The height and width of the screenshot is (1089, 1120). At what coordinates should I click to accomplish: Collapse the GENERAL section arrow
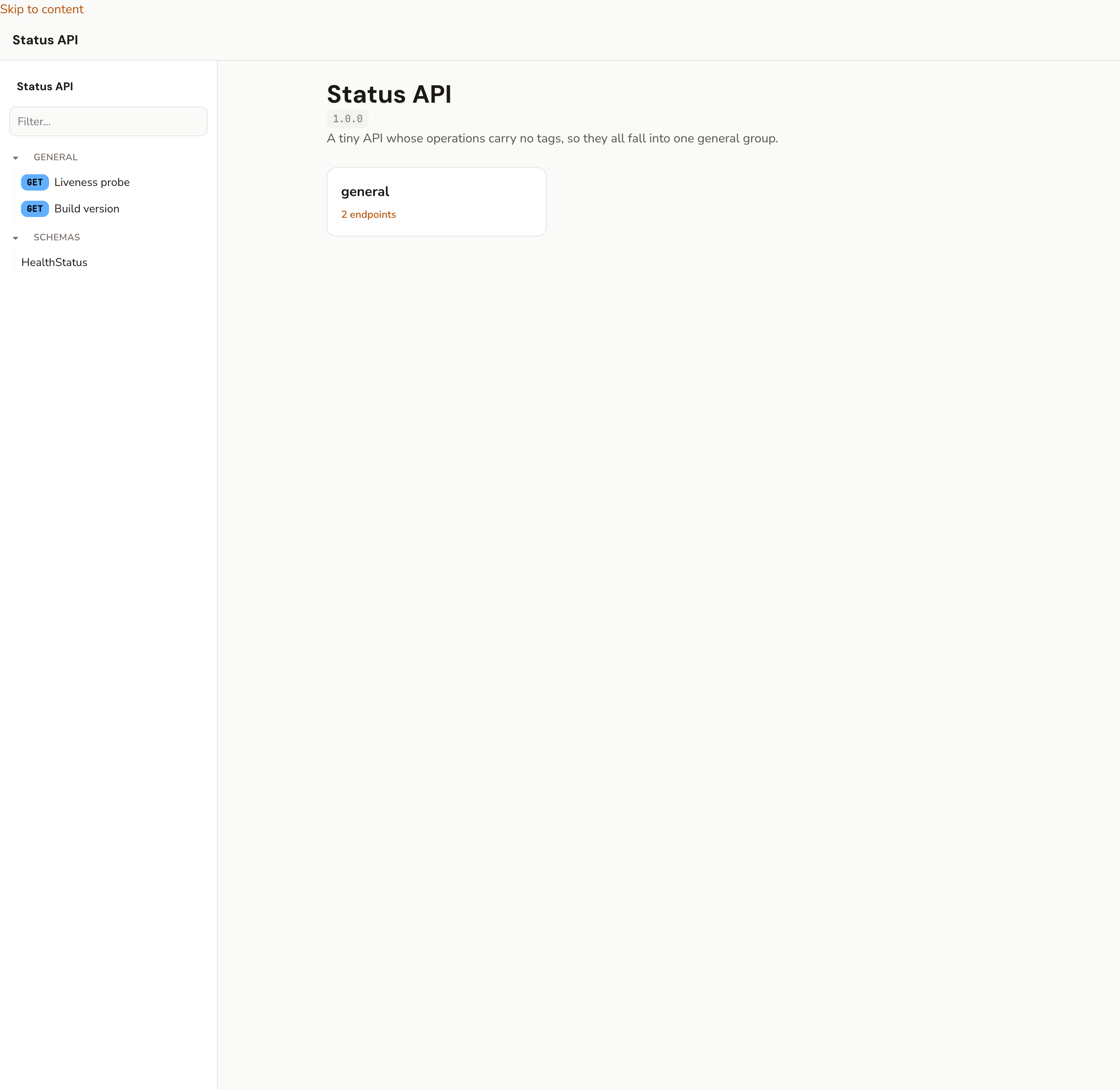click(x=16, y=158)
